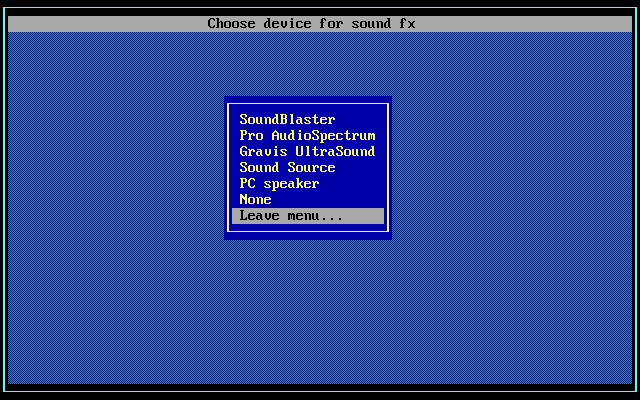This screenshot has height=400, width=640.
Task: Click the word 'Leave' in the grey bar
Action: 259,216
